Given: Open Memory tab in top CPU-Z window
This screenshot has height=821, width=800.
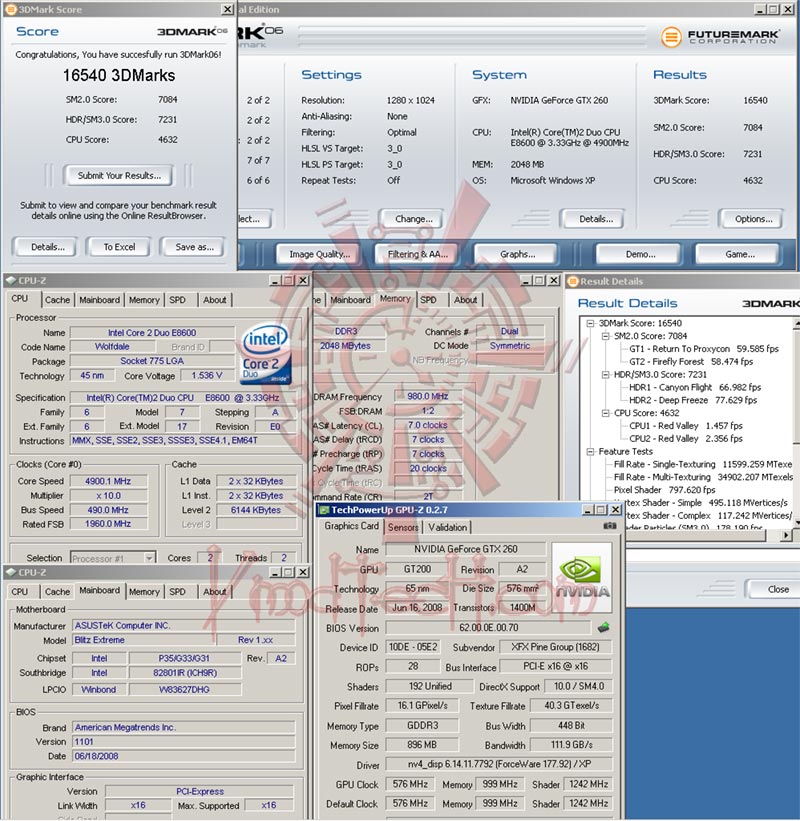Looking at the screenshot, I should [x=144, y=300].
